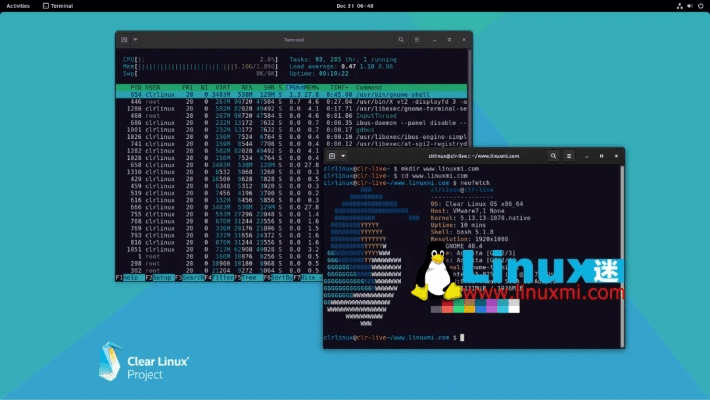Click the new tab icon in htop terminal
This screenshot has width=710, height=400.
click(123, 40)
